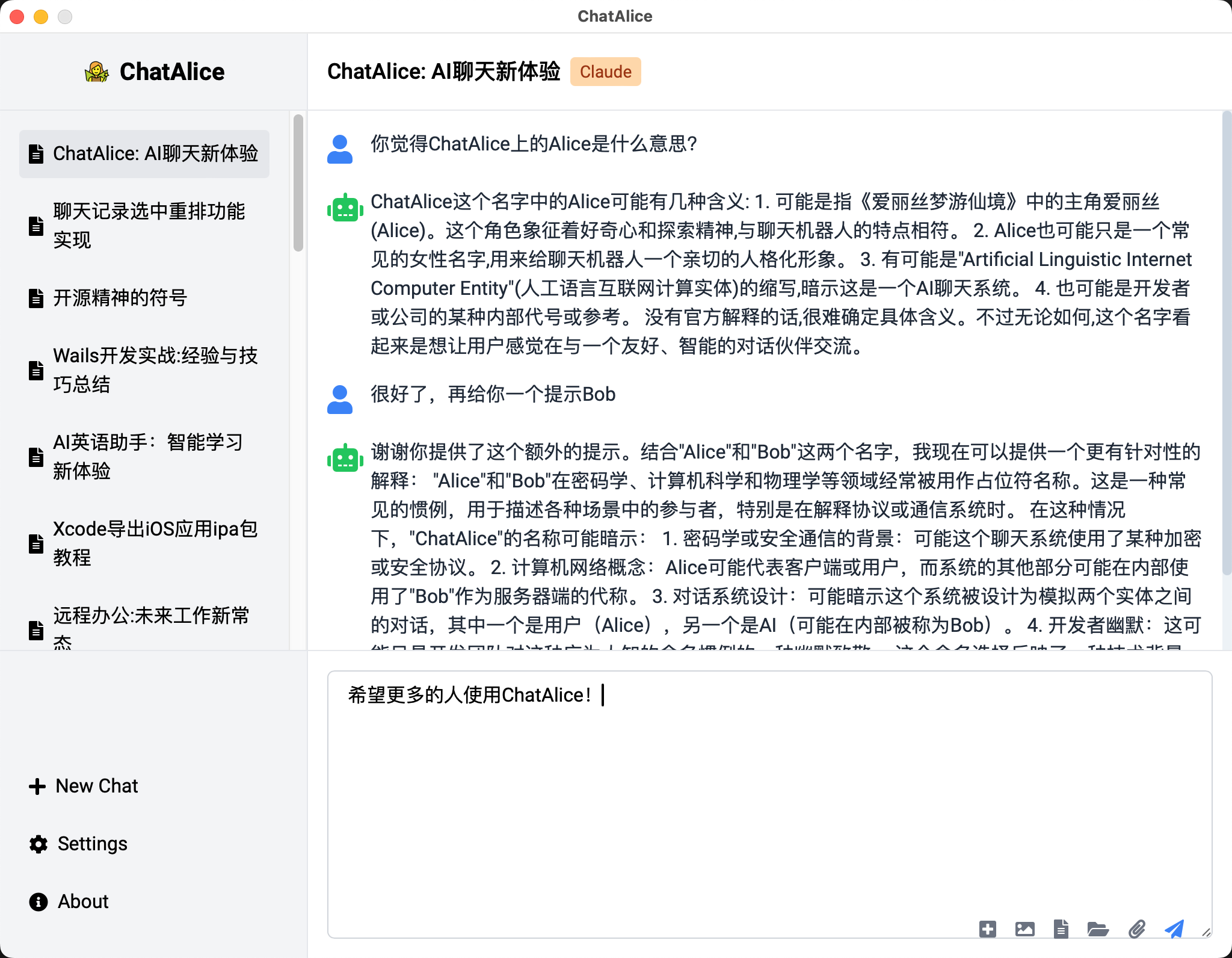Screen dimensions: 1232x958
Task: Click the square plus icon in input toolbar
Action: (987, 929)
